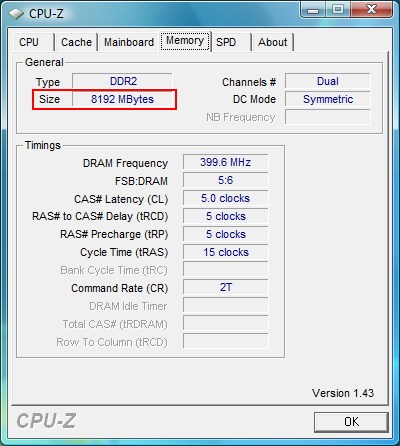
Task: Maximize the CPU-Z window
Action: pyautogui.click(x=338, y=10)
